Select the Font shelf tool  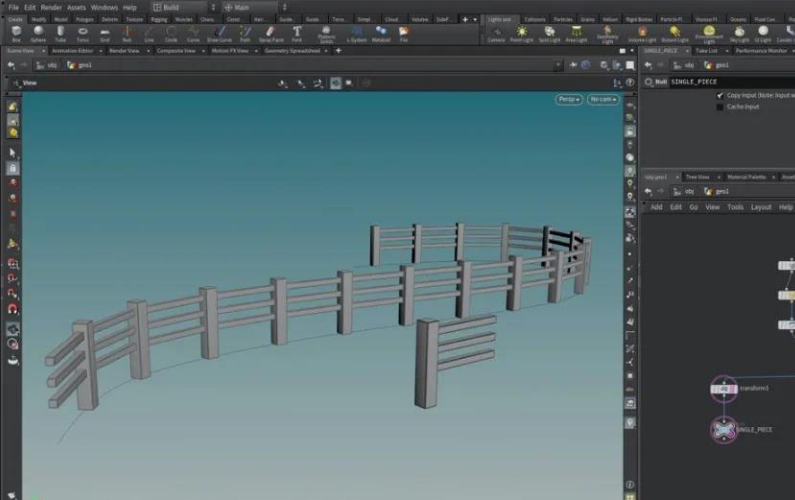coord(297,34)
